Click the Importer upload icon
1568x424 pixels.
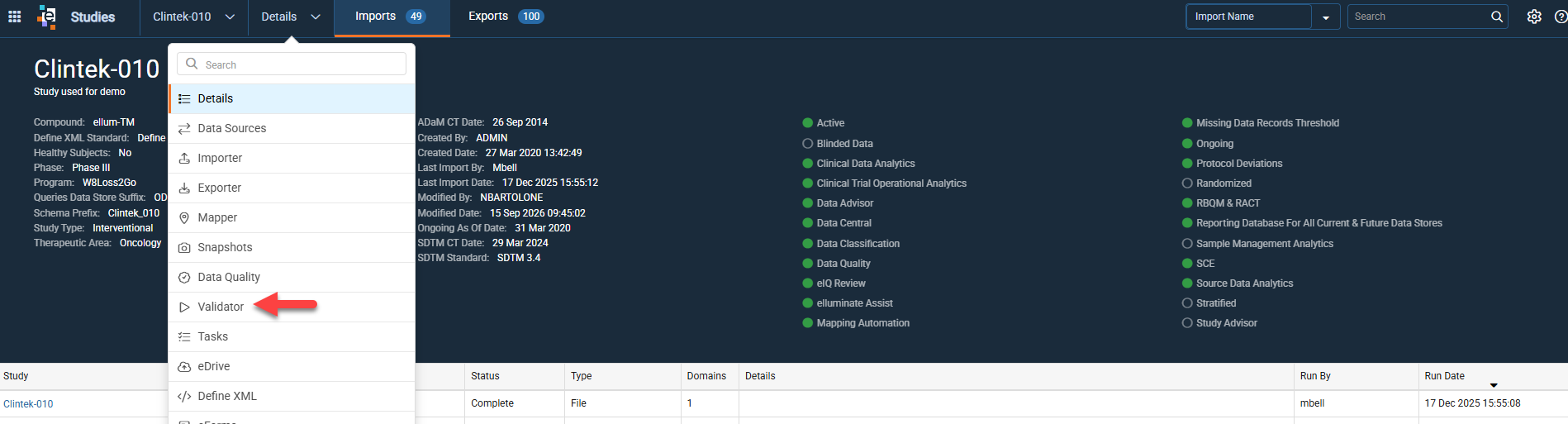[x=184, y=158]
